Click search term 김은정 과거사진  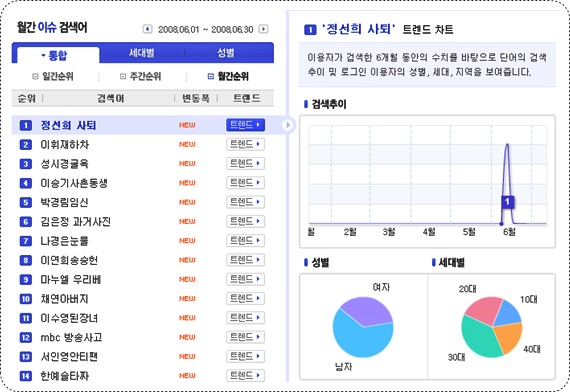[76, 222]
